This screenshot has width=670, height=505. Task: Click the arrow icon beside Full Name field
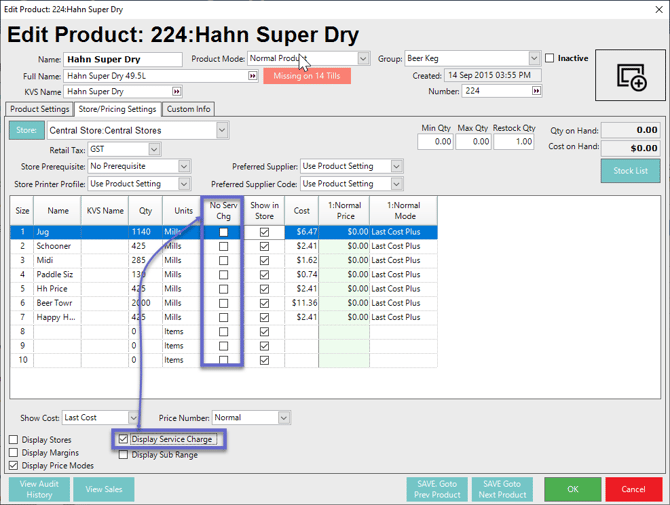coord(253,76)
